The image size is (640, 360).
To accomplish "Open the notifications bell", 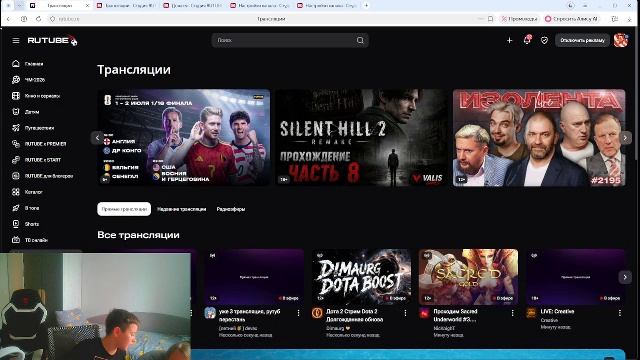I will coord(527,40).
